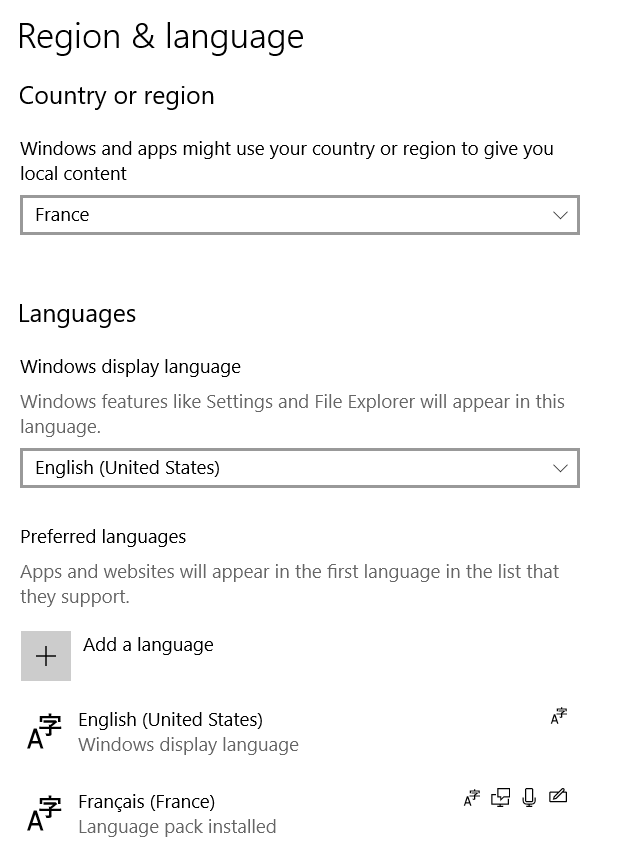
Task: Click the "Language pack installed" status text
Action: click(x=177, y=827)
